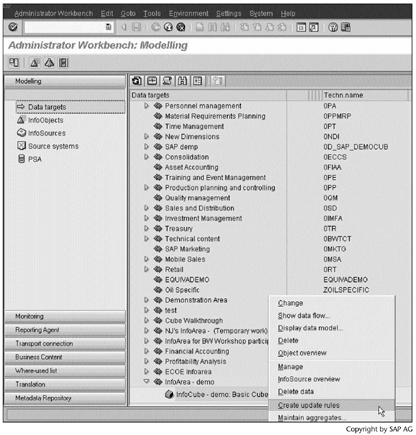Click the Cancel (X) toolbar icon
This screenshot has width=416, height=435.
point(181,27)
